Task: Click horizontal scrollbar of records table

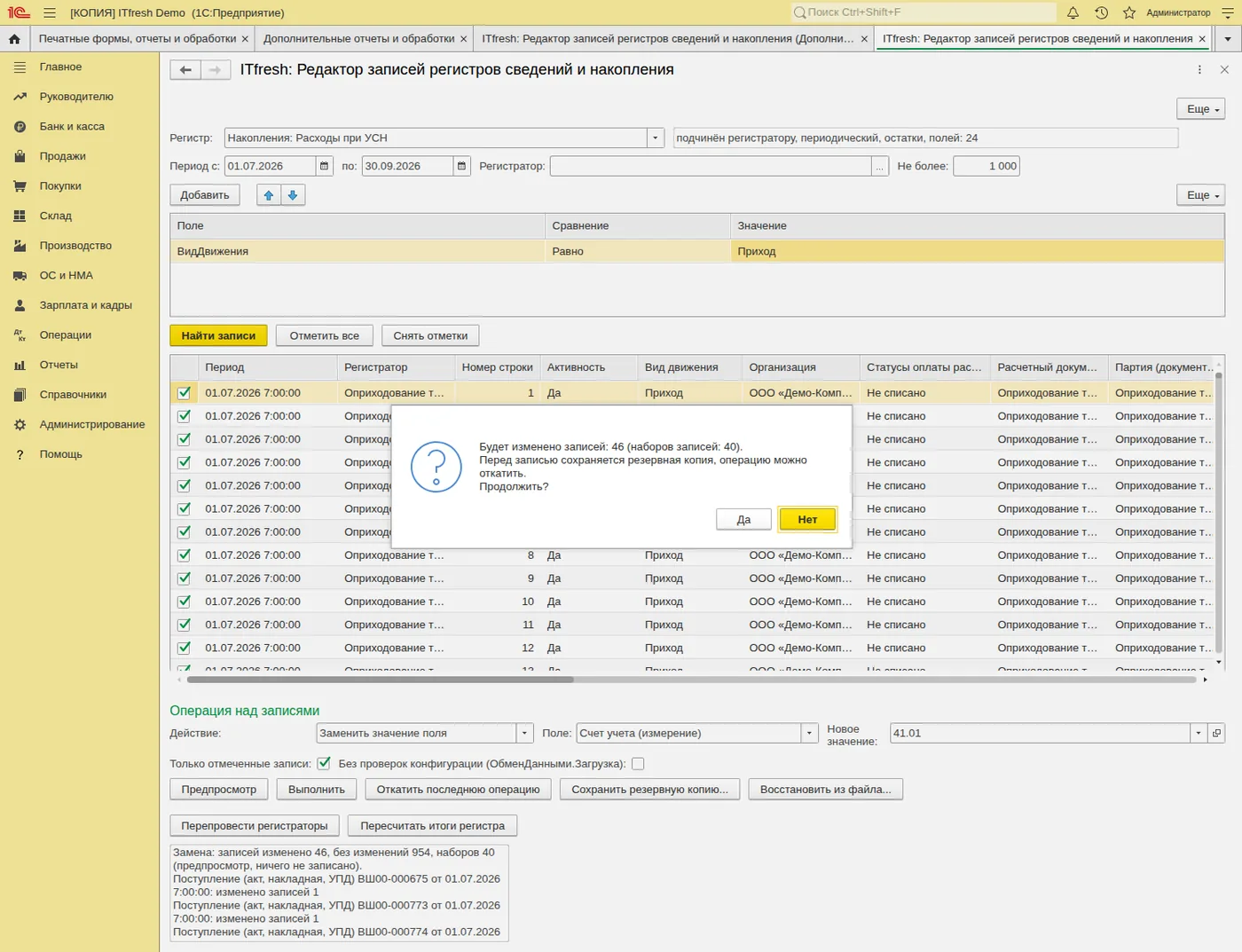Action: pyautogui.click(x=381, y=680)
